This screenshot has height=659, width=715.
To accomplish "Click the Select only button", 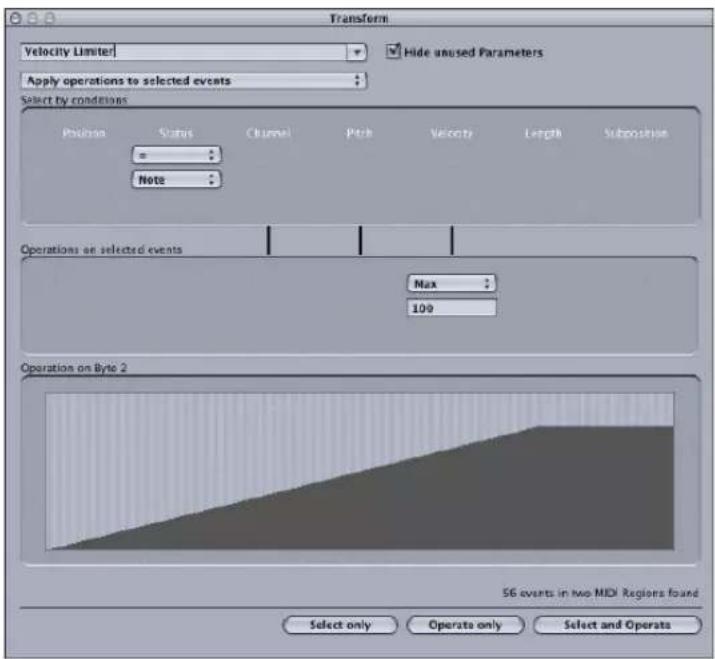I will point(340,625).
